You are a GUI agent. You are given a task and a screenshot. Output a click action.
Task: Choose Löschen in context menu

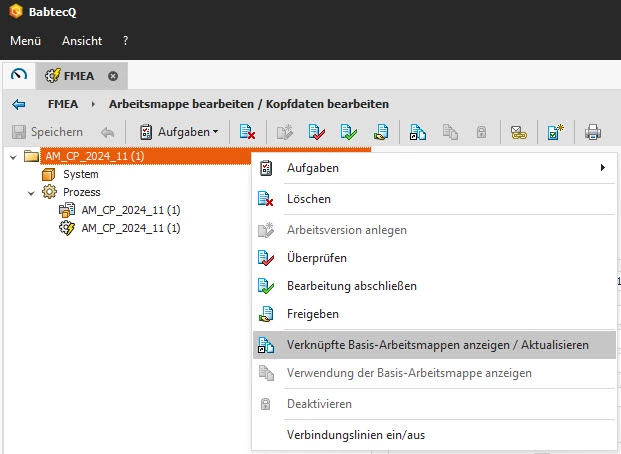pos(434,199)
